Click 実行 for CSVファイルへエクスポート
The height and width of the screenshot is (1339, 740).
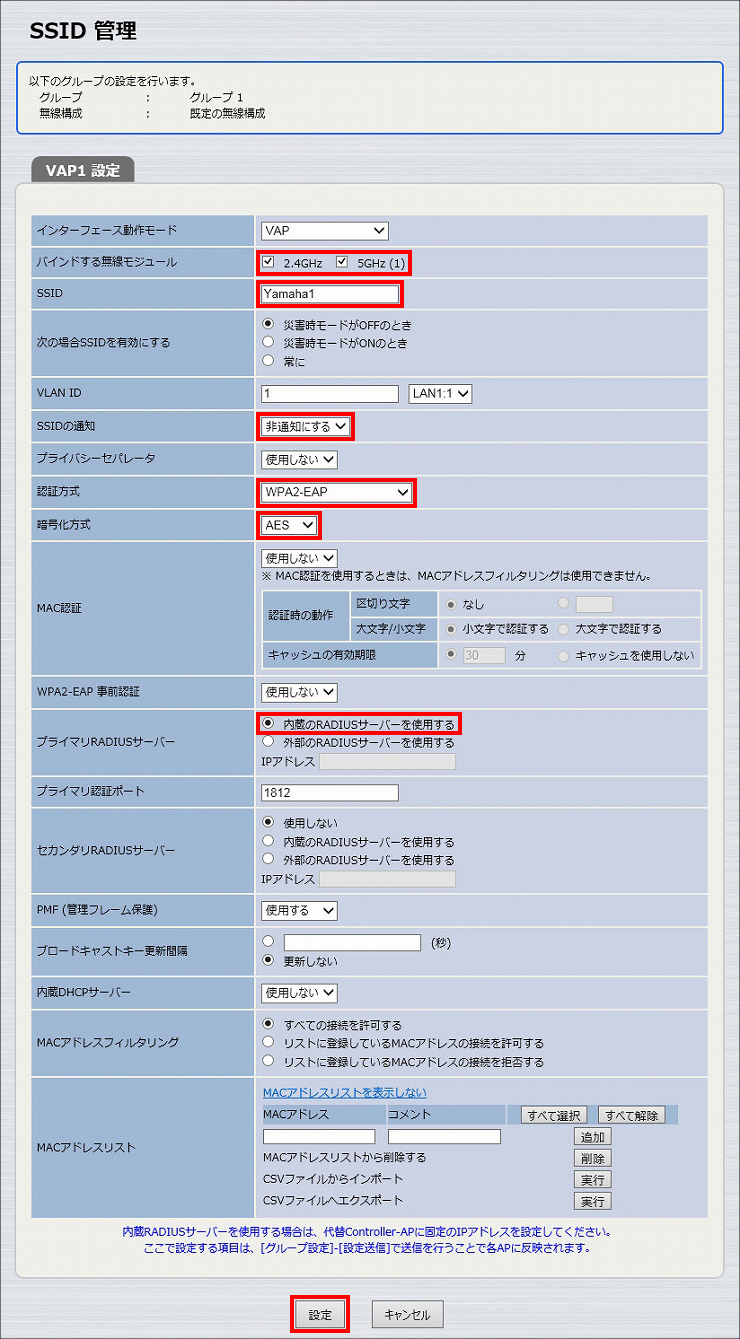click(592, 1201)
